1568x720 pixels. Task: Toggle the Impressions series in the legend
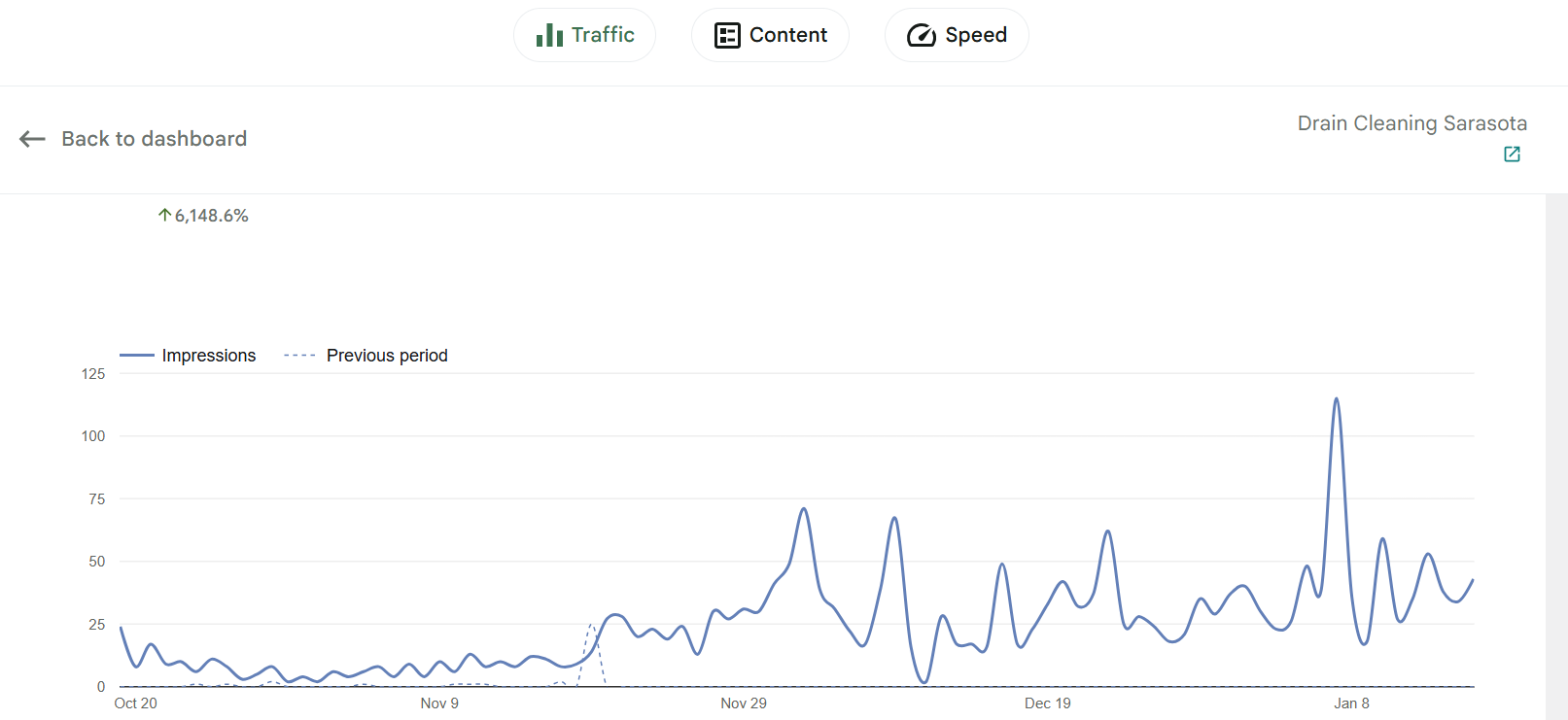coord(208,356)
